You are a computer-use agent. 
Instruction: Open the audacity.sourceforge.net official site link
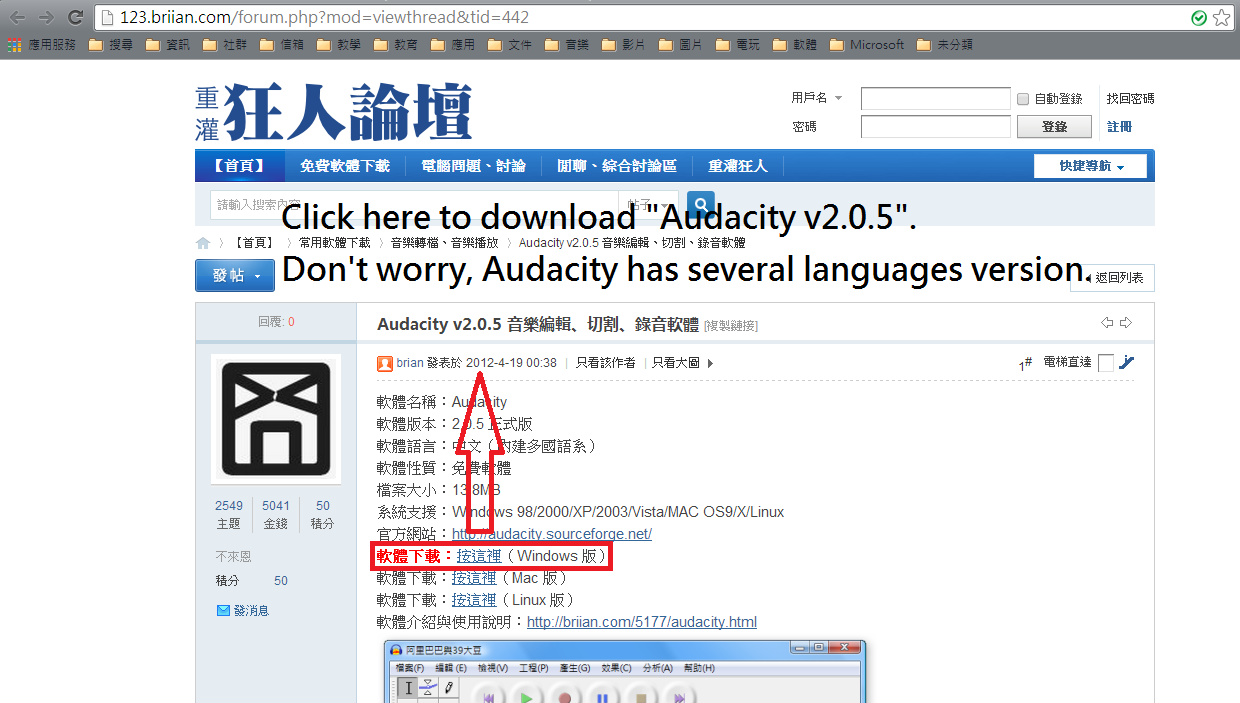click(552, 534)
